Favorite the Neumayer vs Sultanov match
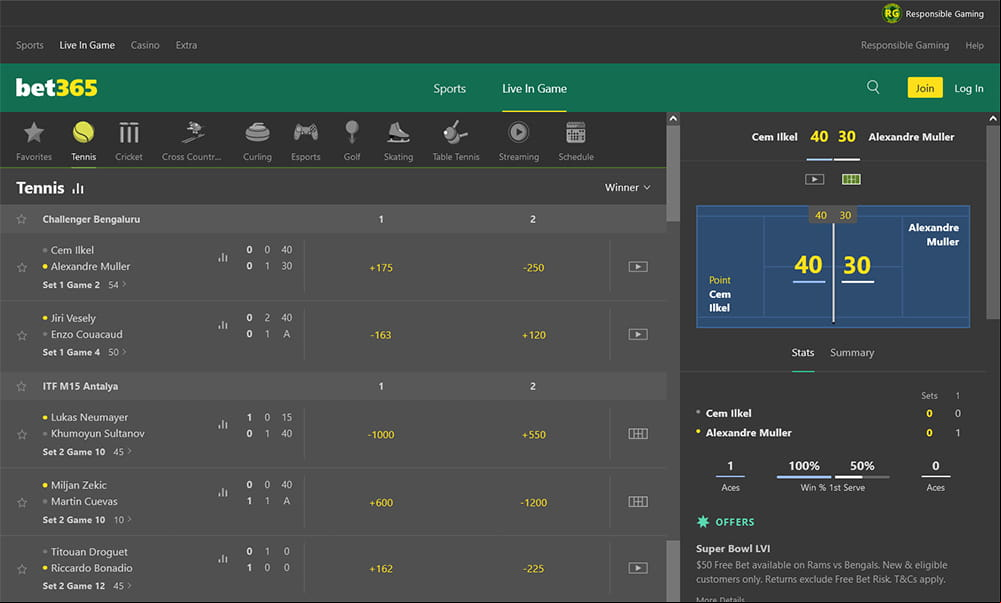 point(22,435)
